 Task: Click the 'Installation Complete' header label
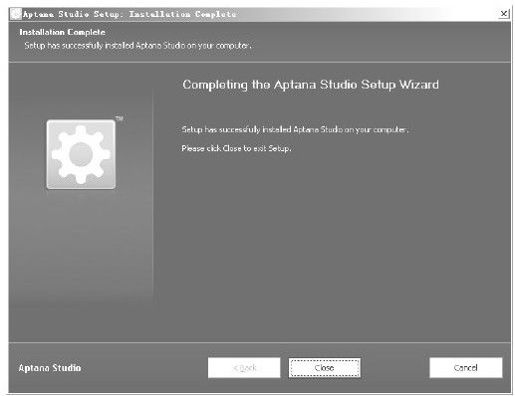62,32
